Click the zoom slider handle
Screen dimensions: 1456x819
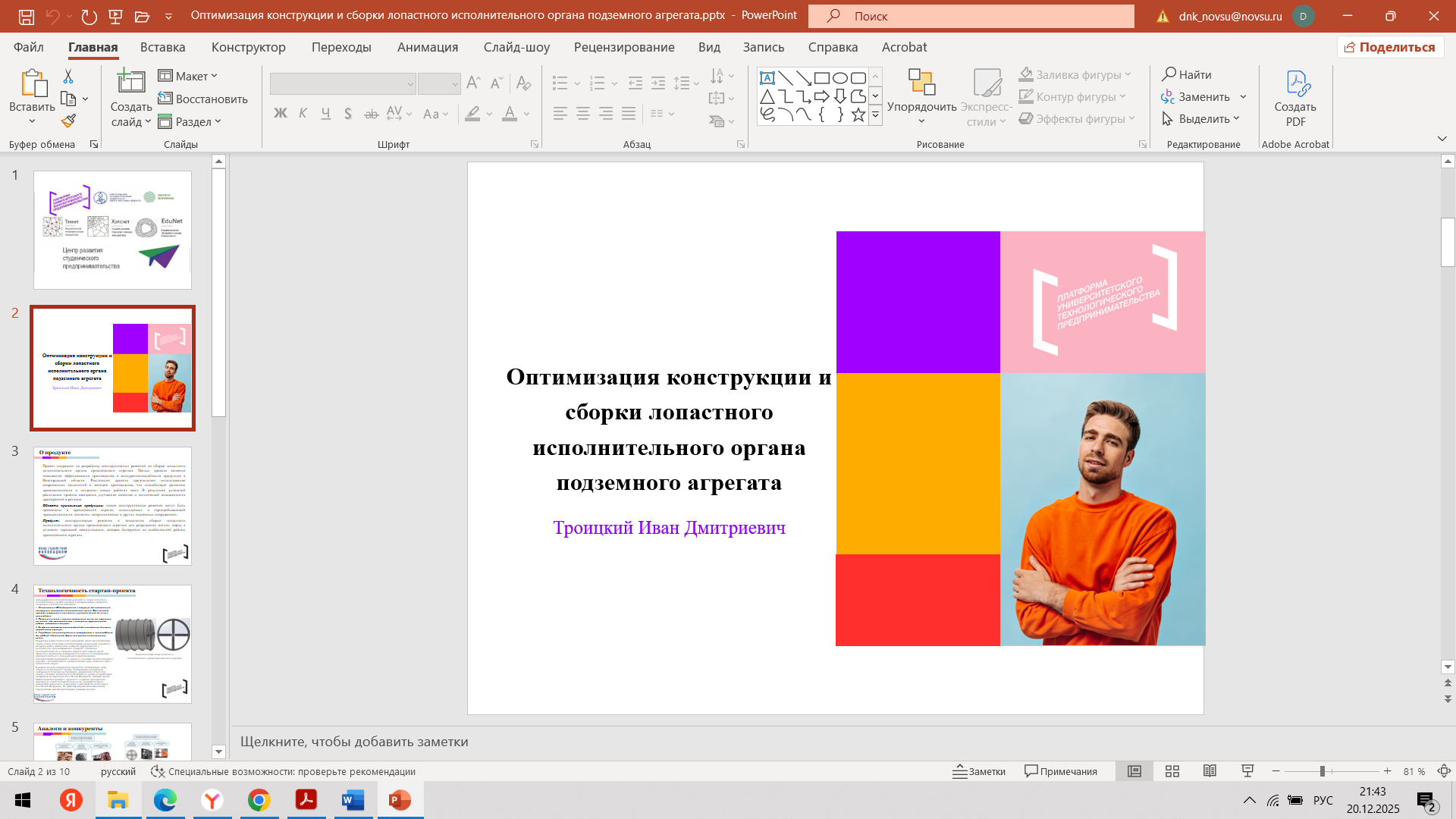(1322, 771)
